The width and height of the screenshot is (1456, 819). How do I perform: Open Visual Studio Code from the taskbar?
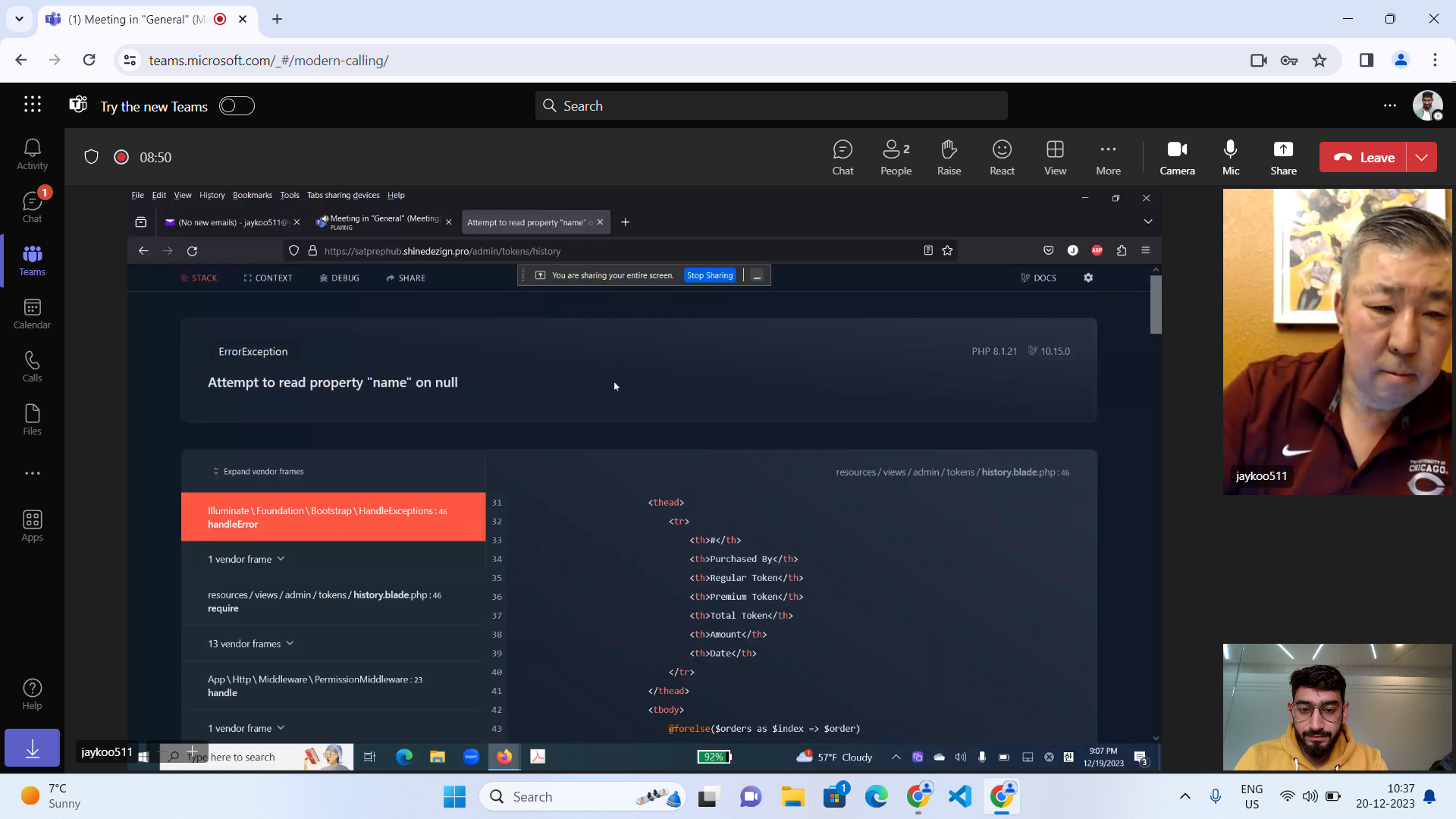click(960, 796)
